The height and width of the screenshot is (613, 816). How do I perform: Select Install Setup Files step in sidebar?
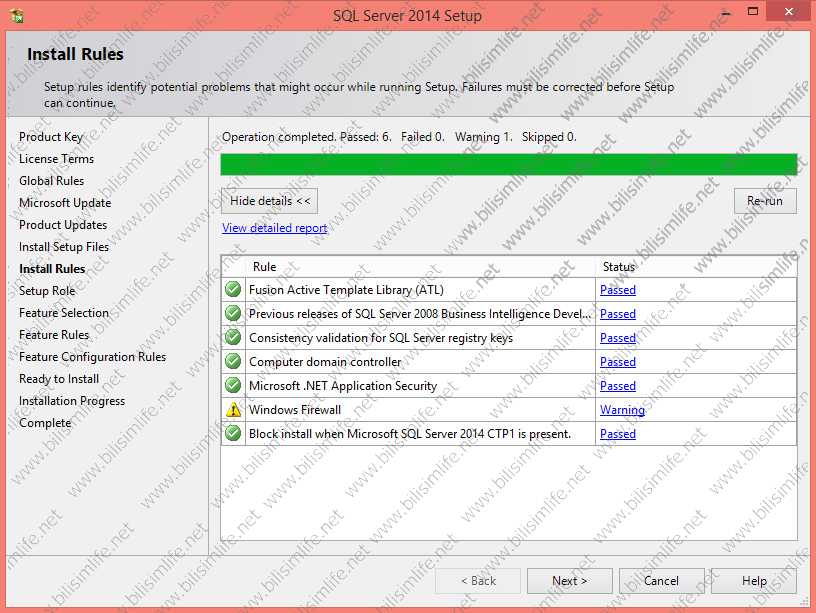click(64, 247)
